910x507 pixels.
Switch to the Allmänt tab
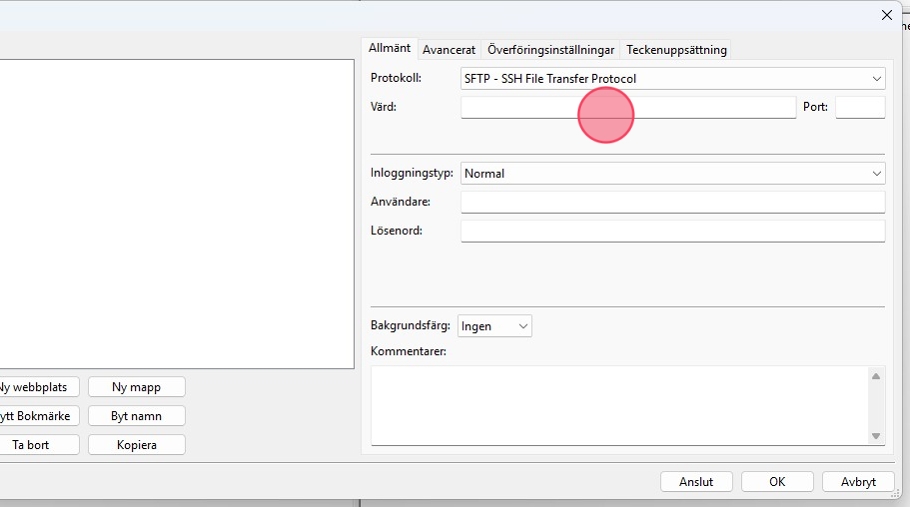pos(389,48)
